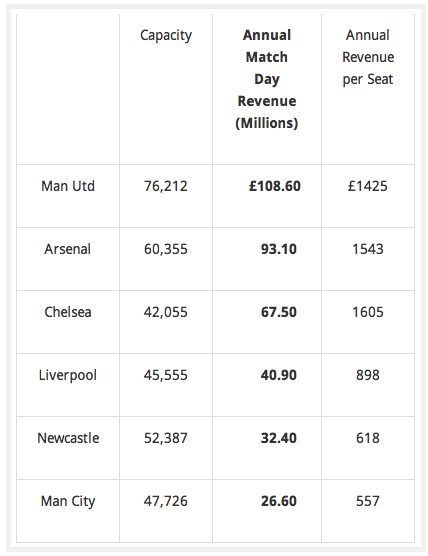Select the Chelsea team name cell

pos(68,312)
